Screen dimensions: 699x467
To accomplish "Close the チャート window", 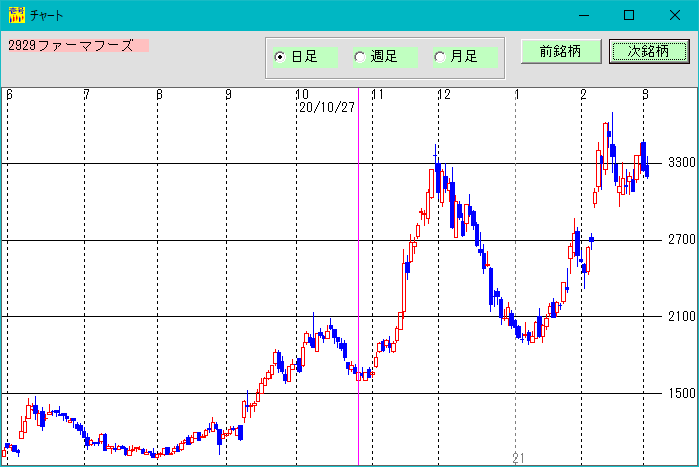I will click(x=675, y=15).
